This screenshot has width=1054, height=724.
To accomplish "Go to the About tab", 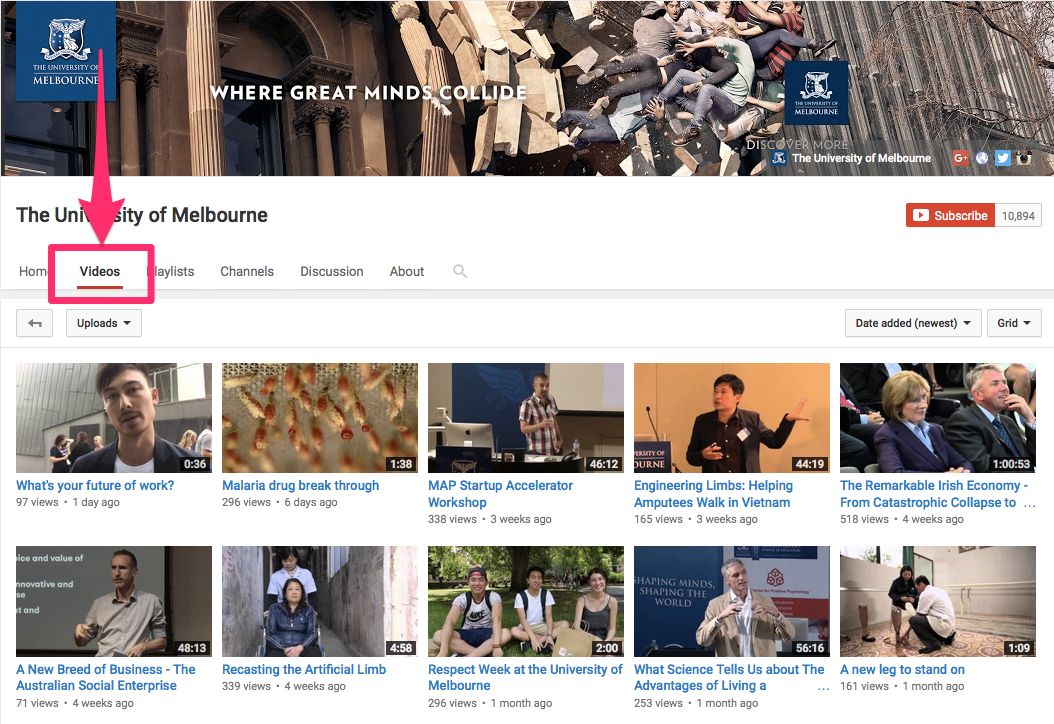I will [407, 271].
